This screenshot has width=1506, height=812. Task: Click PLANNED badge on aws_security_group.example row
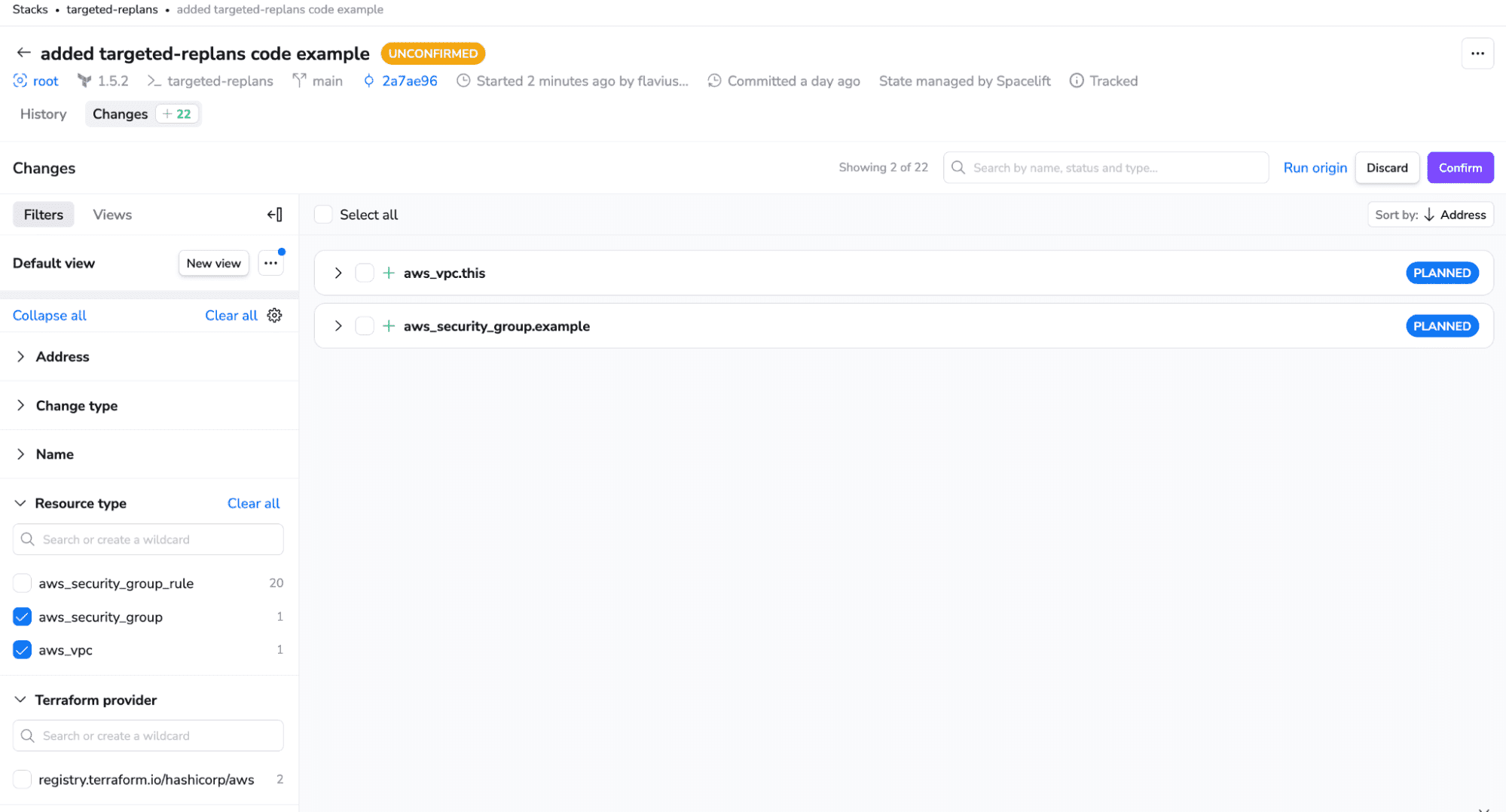pyautogui.click(x=1442, y=326)
